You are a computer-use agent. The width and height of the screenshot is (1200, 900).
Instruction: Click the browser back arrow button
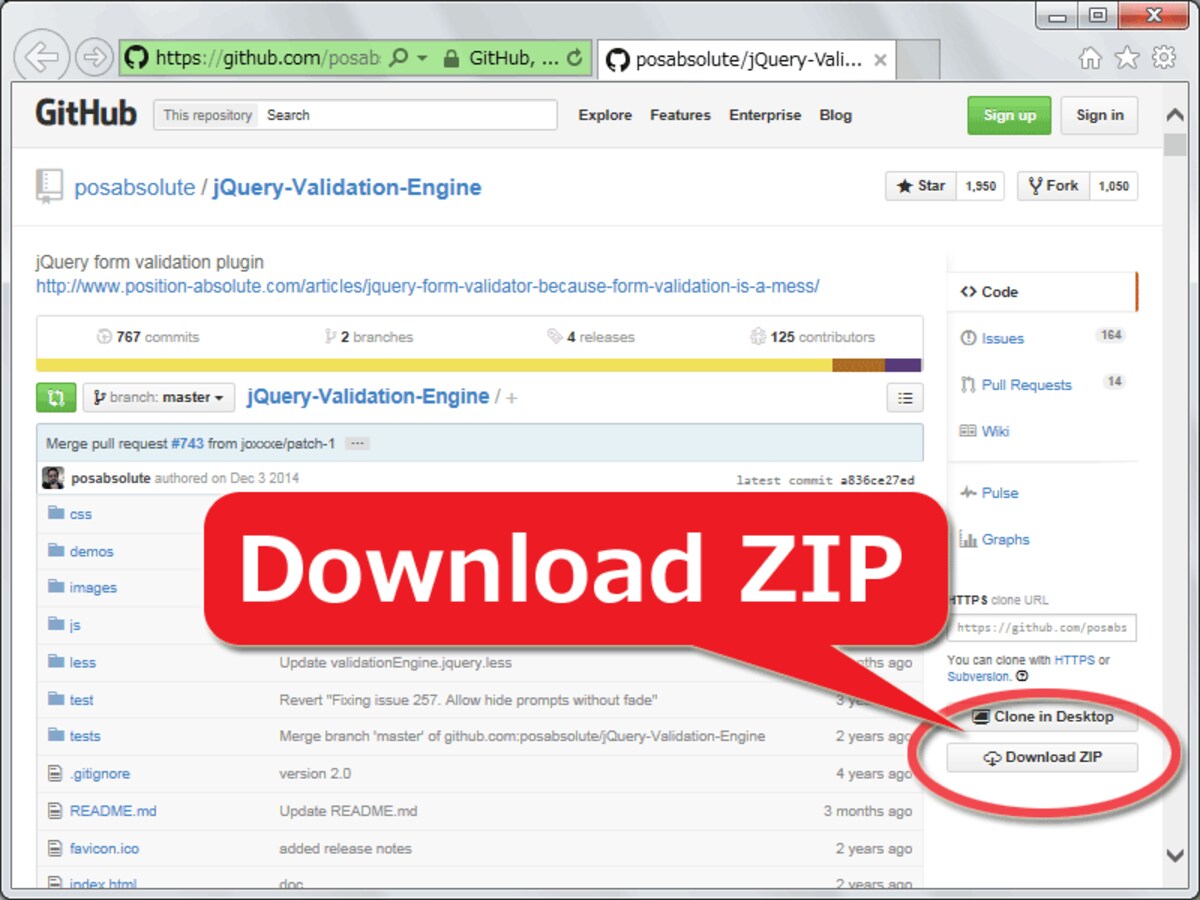click(42, 57)
